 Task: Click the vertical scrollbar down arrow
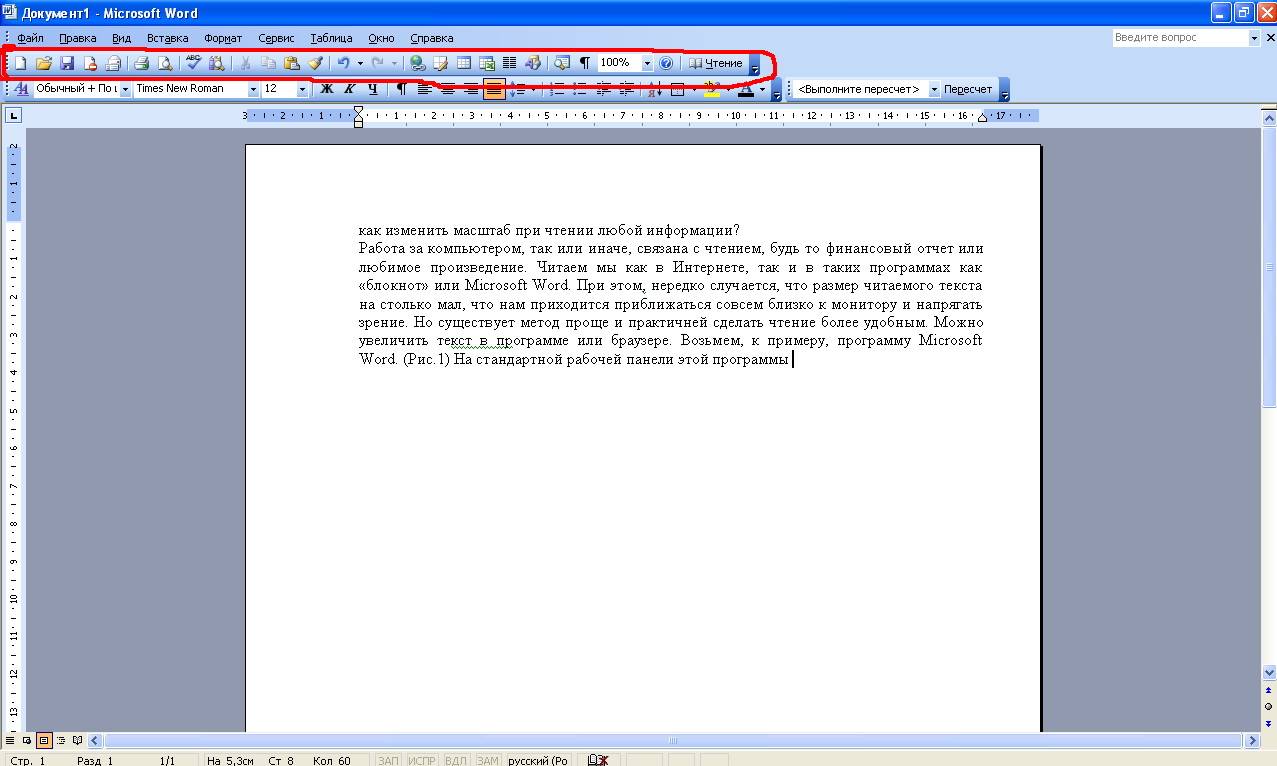click(x=1269, y=673)
